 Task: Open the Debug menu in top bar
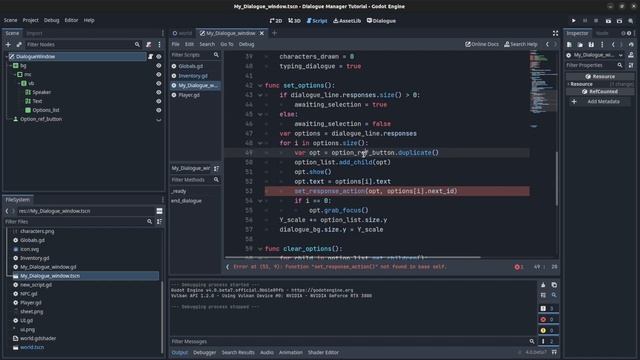point(51,20)
